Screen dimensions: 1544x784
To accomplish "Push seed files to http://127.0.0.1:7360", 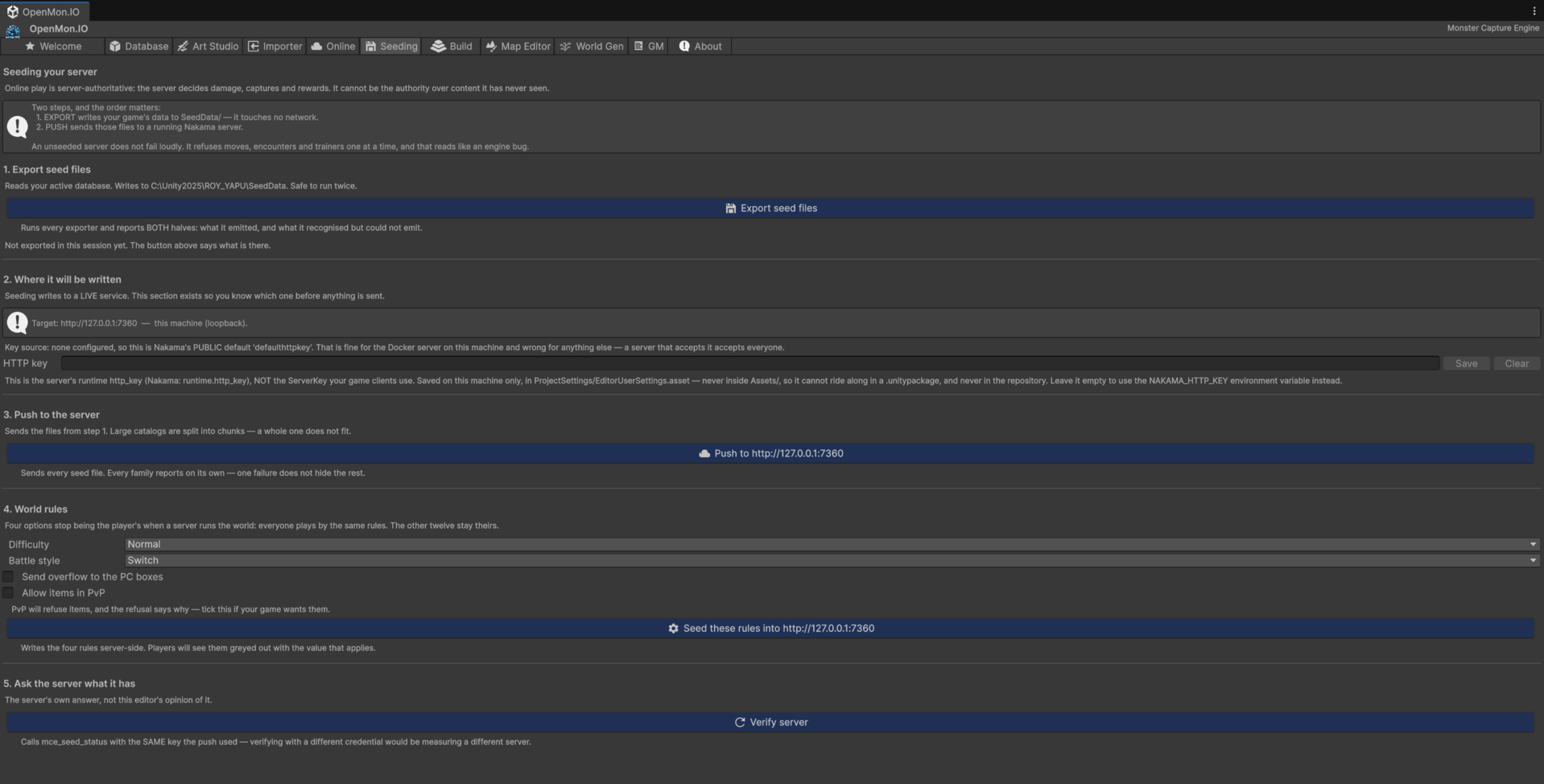I will click(x=770, y=454).
